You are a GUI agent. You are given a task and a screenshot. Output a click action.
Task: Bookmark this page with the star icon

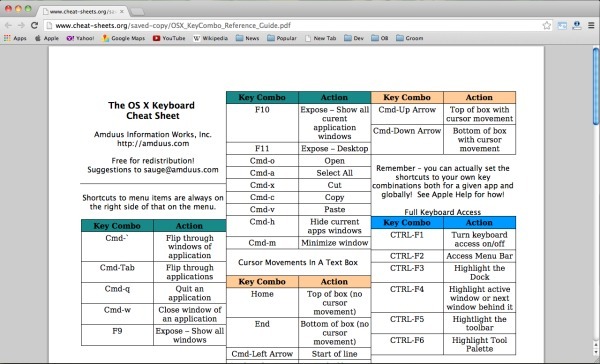[x=547, y=25]
